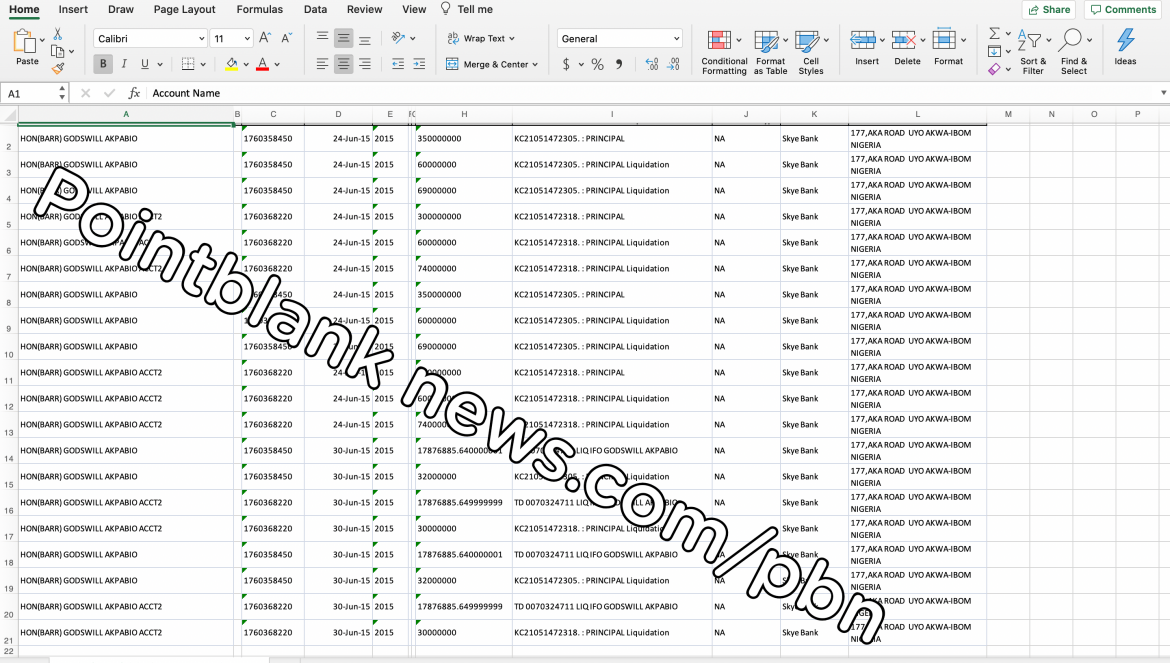
Task: Open Cell Styles gallery
Action: click(810, 52)
